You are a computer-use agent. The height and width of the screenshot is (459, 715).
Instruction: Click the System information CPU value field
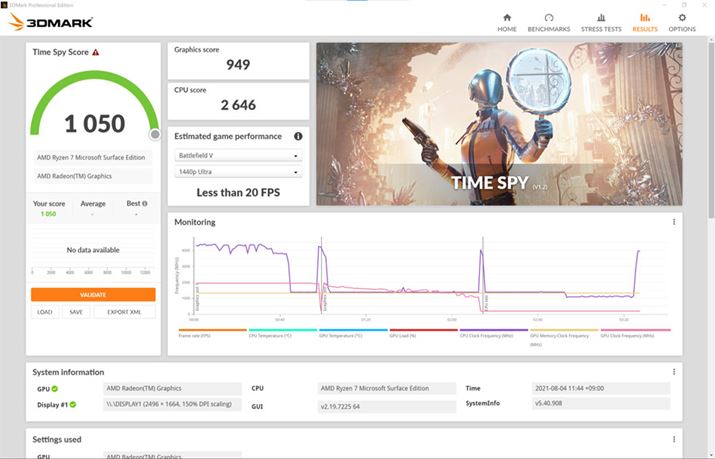tap(386, 388)
